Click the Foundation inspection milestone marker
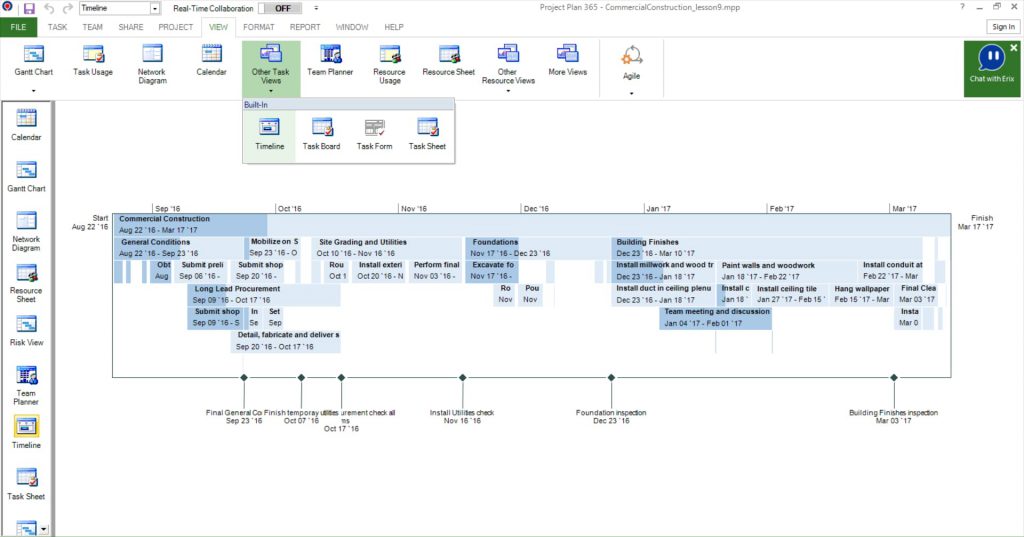This screenshot has height=537, width=1024. [611, 377]
